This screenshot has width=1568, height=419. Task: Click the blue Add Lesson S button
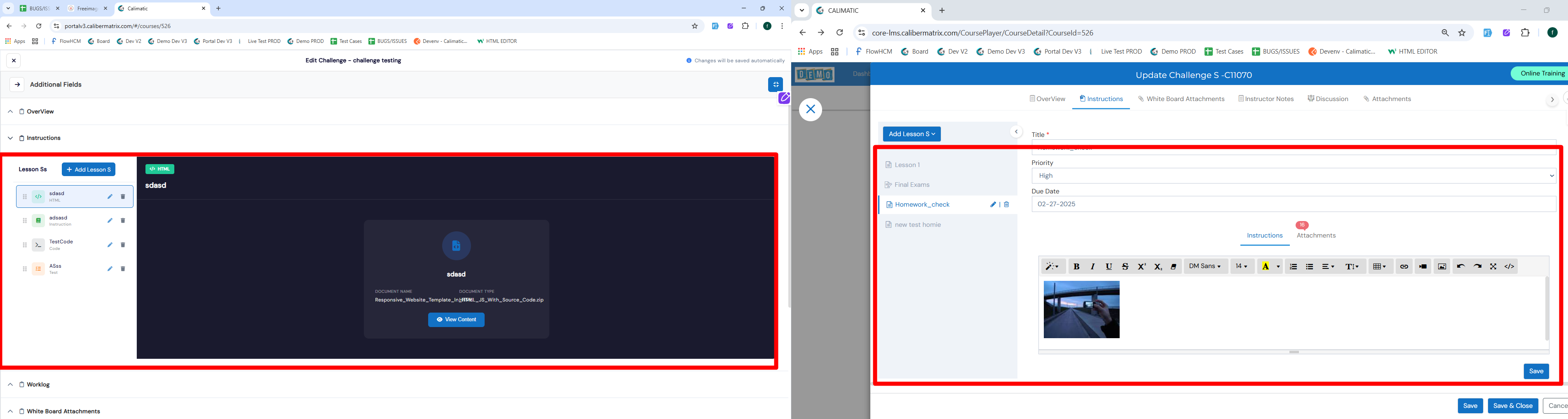click(x=89, y=169)
